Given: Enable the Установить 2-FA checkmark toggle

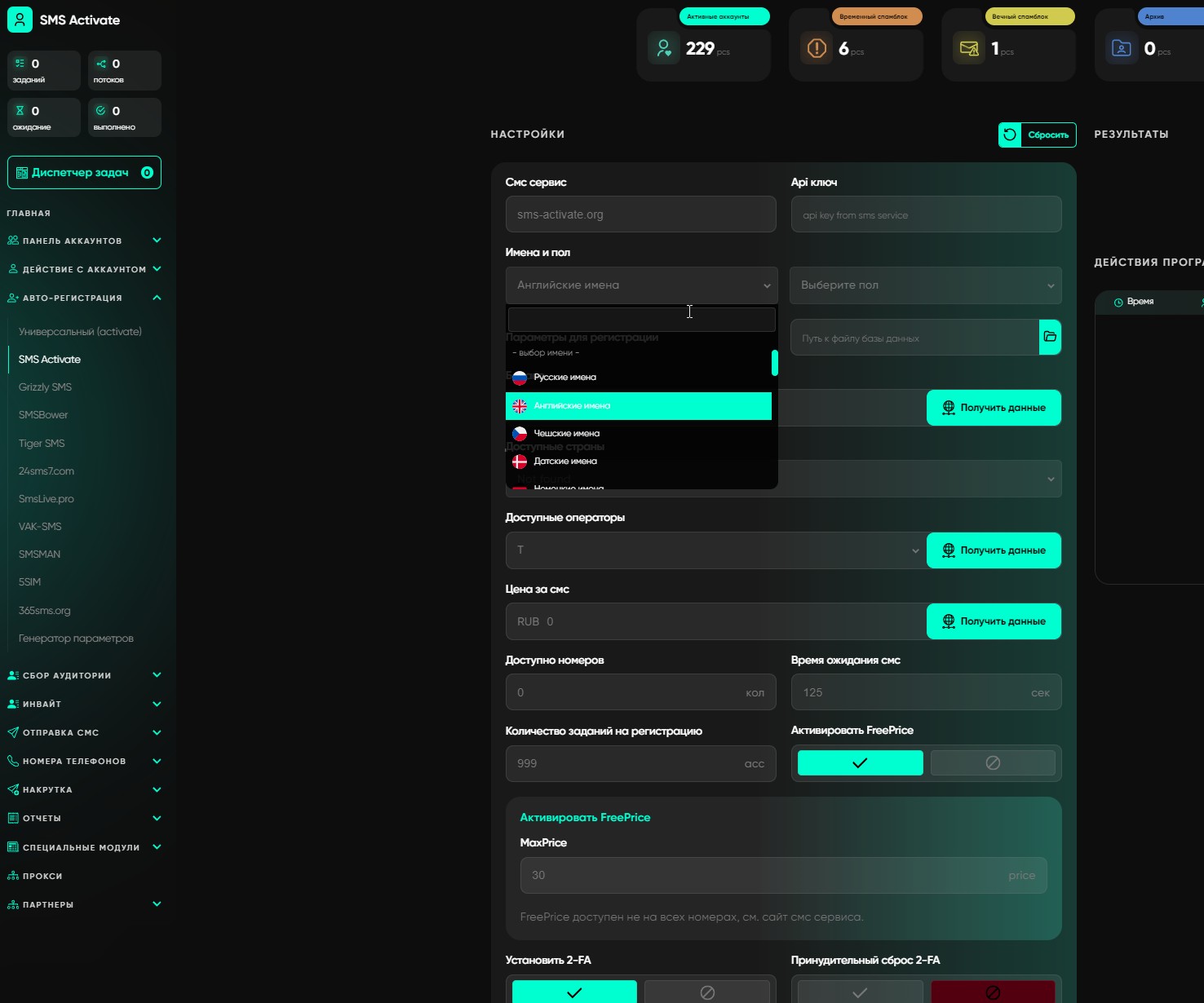Looking at the screenshot, I should click(574, 992).
